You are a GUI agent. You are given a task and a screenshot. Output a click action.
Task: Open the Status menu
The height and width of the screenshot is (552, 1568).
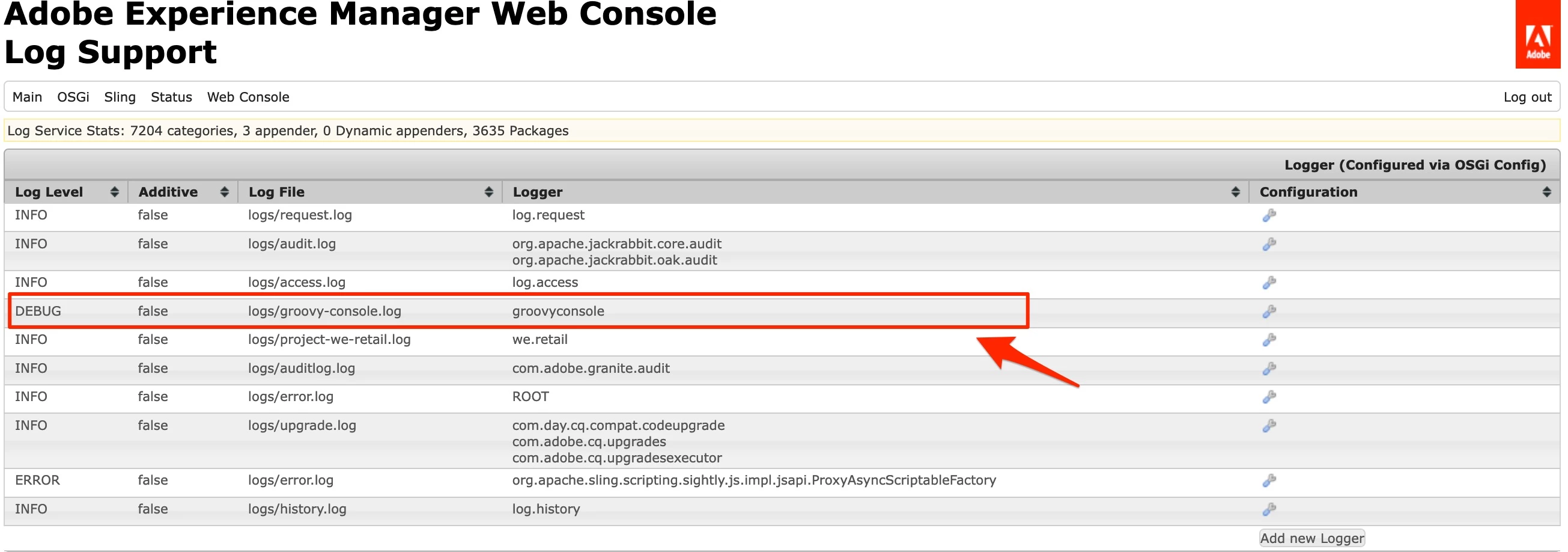(171, 97)
